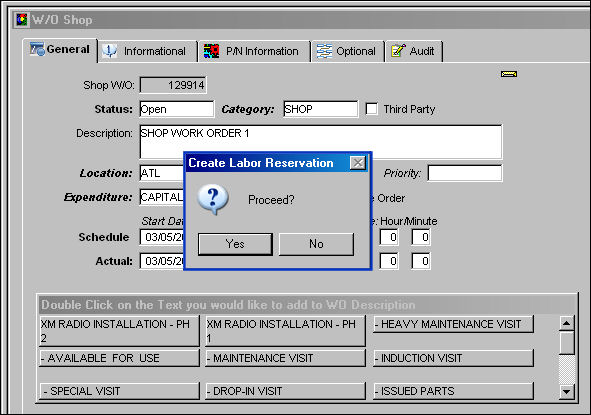Click the description list scrollbar thumb

[x=567, y=343]
